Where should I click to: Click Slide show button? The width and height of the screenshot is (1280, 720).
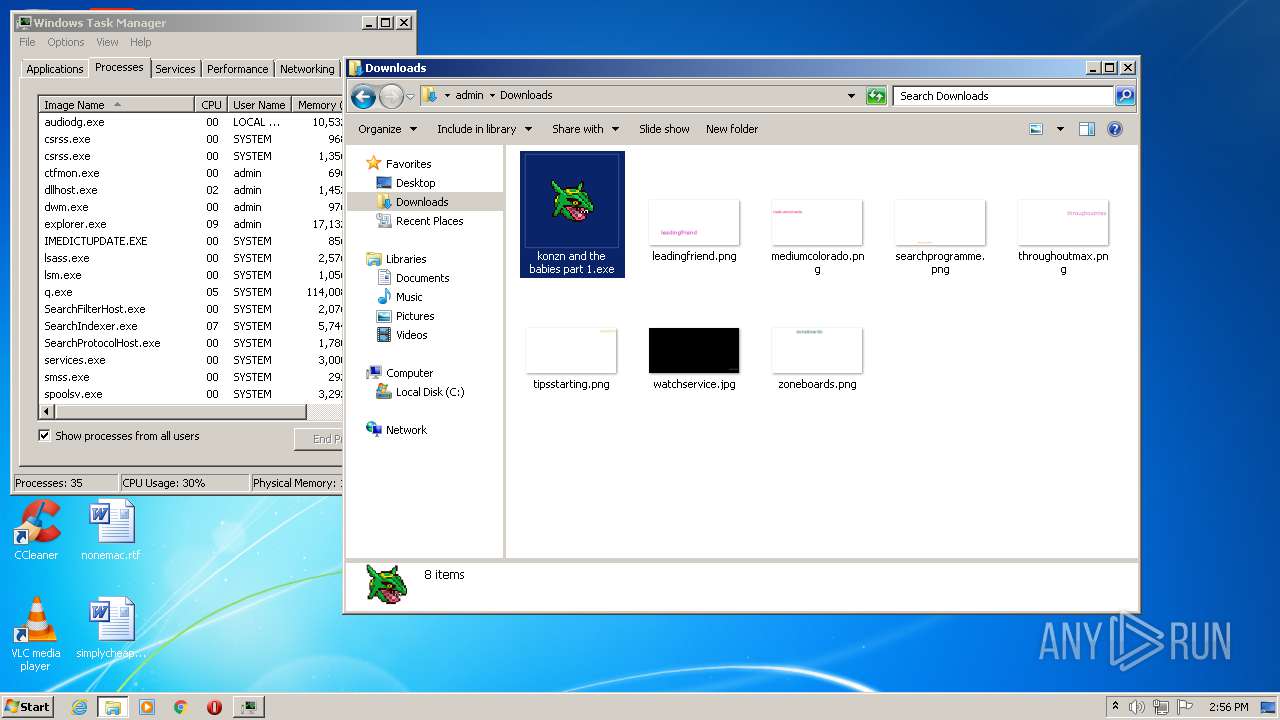(664, 129)
